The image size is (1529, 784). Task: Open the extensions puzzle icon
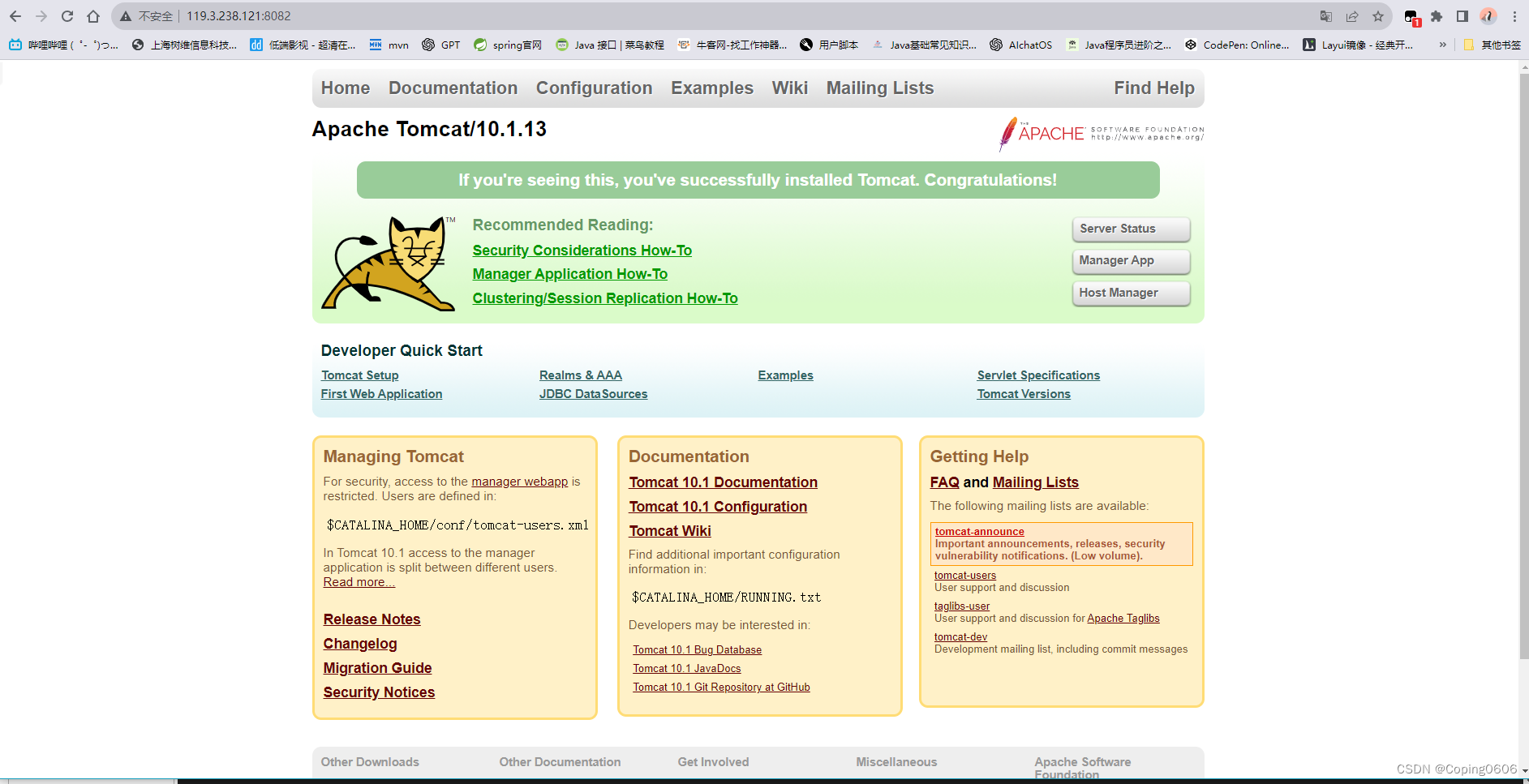click(1437, 16)
